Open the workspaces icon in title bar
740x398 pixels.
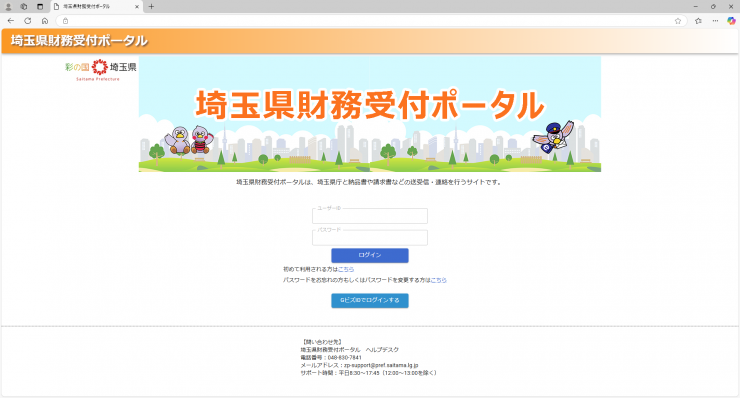click(x=24, y=7)
